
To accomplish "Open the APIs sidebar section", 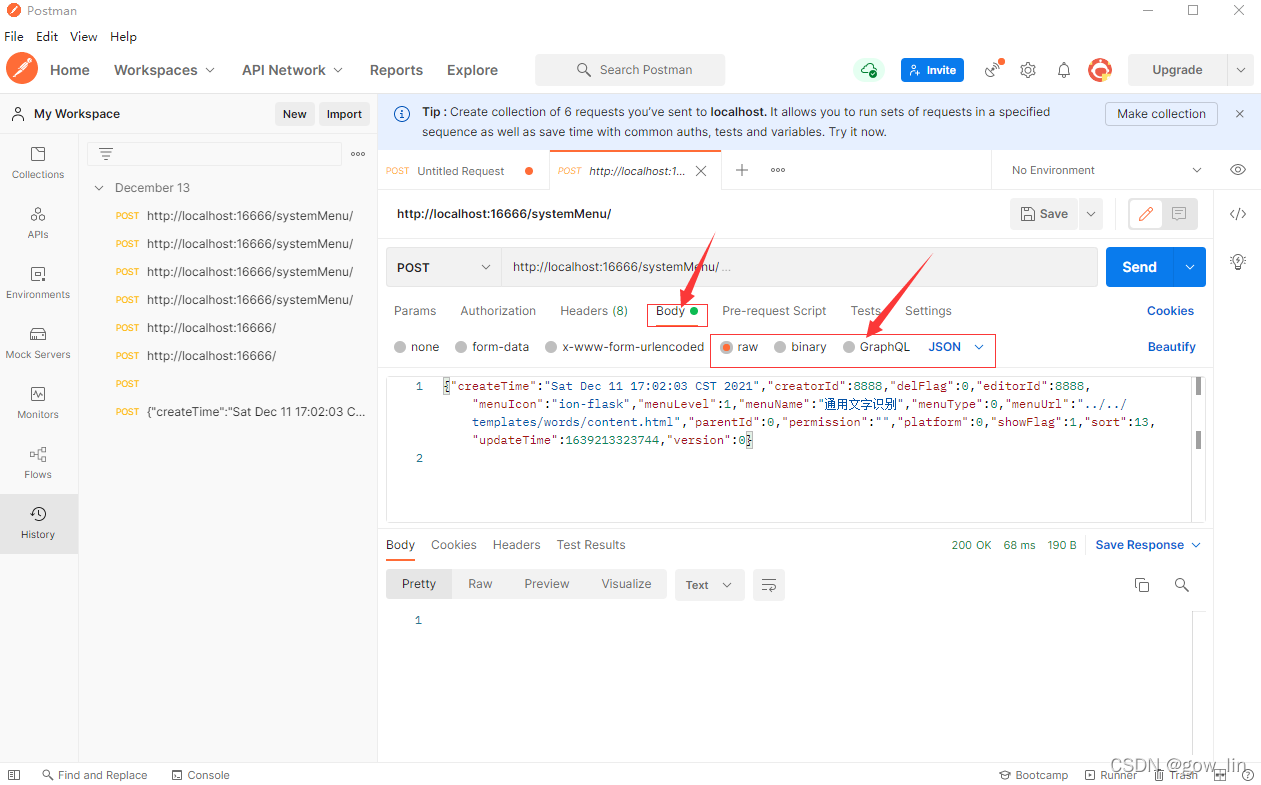I will (38, 223).
